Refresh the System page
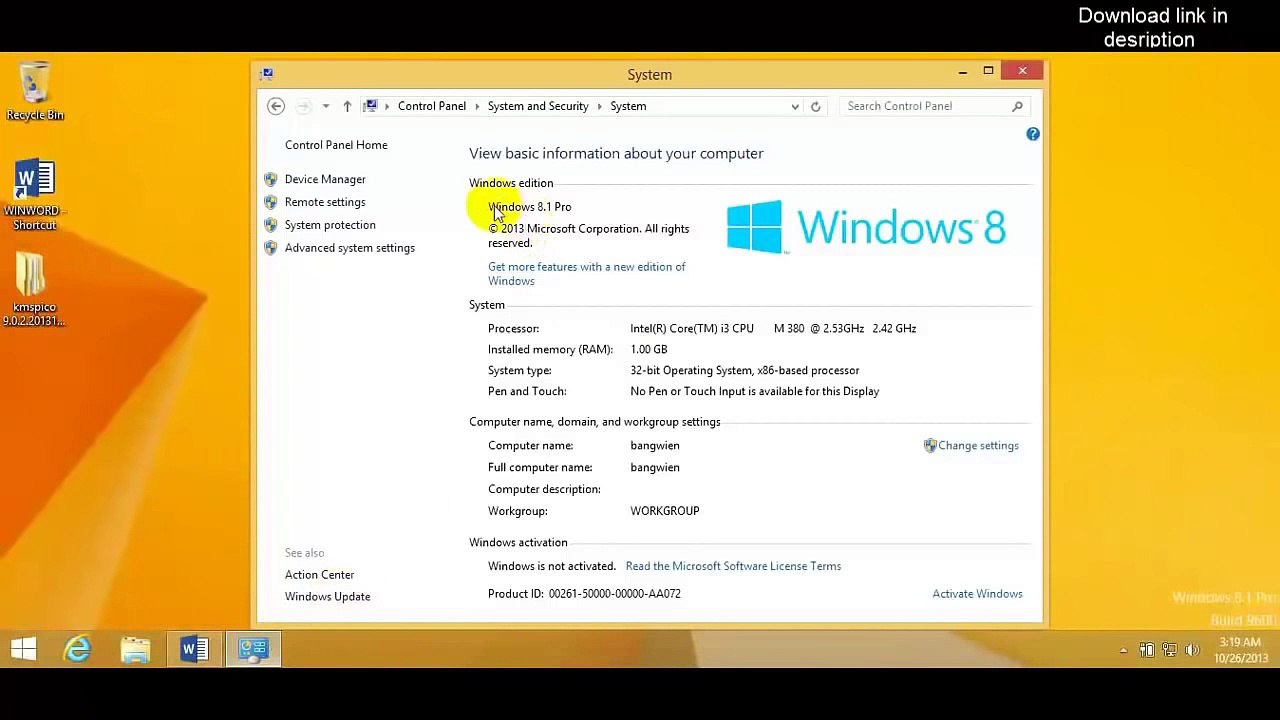This screenshot has width=1280, height=720. coord(815,106)
